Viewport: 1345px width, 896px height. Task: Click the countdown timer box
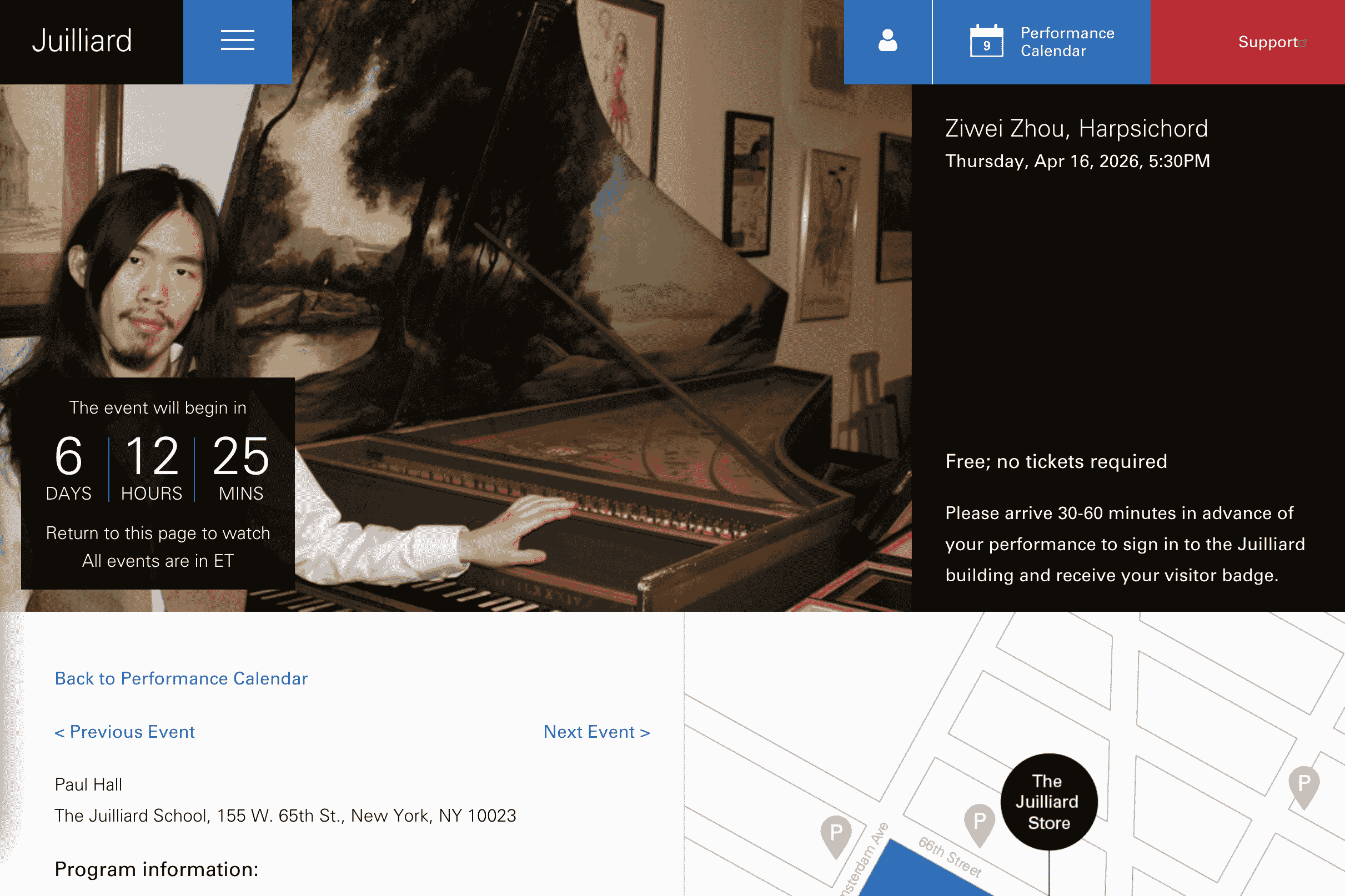pos(158,484)
